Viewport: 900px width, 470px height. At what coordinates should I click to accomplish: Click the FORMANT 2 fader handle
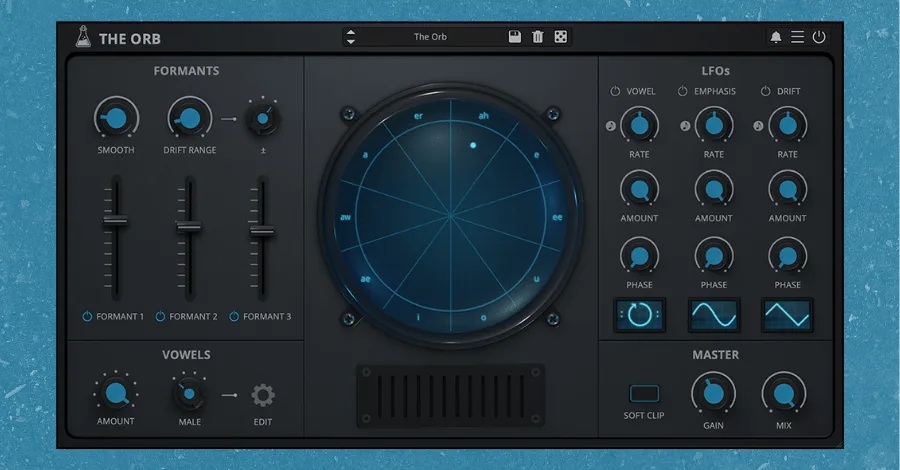tap(189, 227)
